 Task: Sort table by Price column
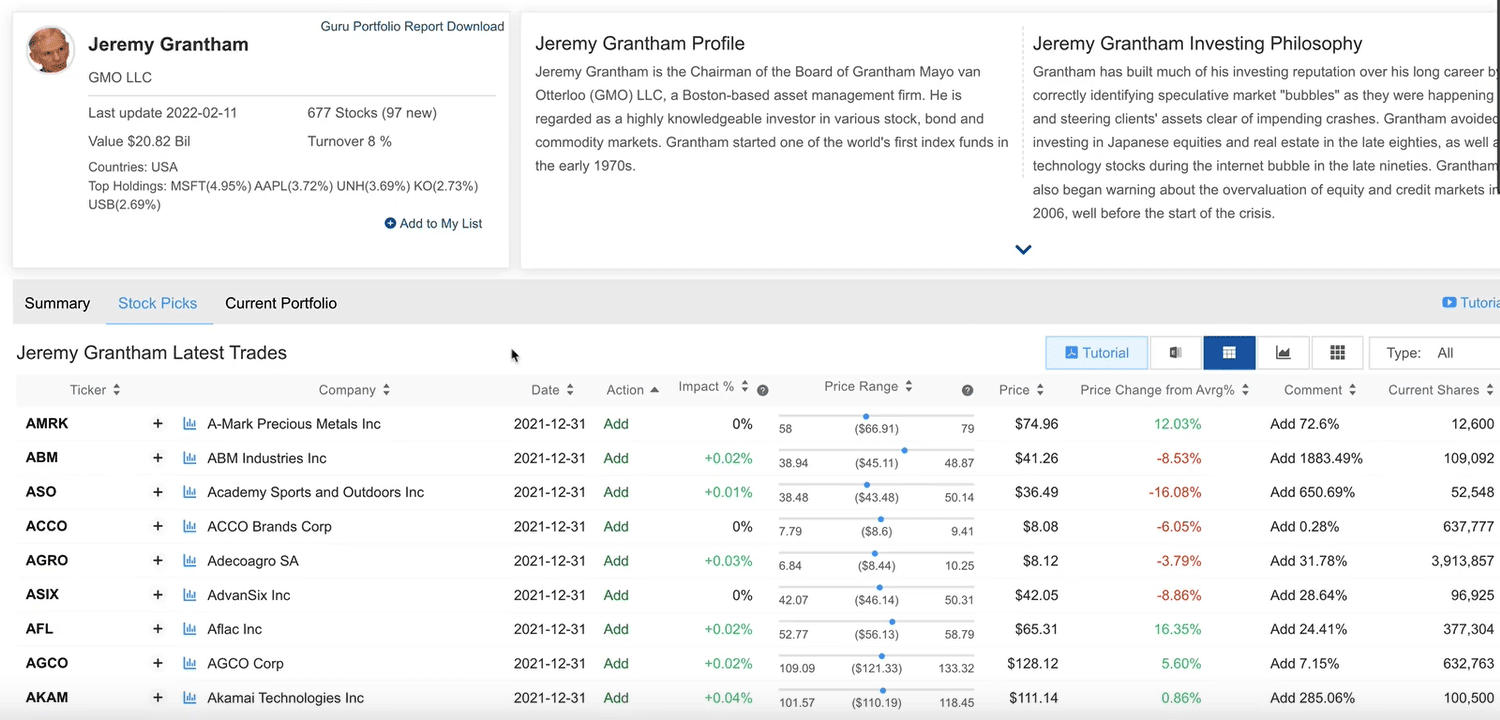point(1021,390)
